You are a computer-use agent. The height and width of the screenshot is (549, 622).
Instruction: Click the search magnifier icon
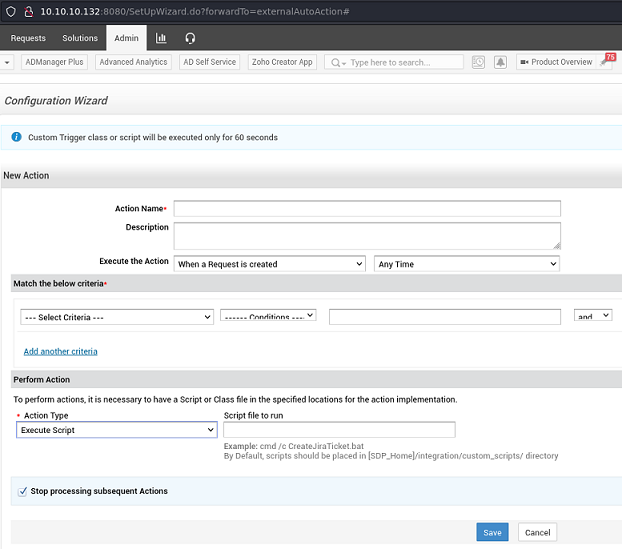335,62
